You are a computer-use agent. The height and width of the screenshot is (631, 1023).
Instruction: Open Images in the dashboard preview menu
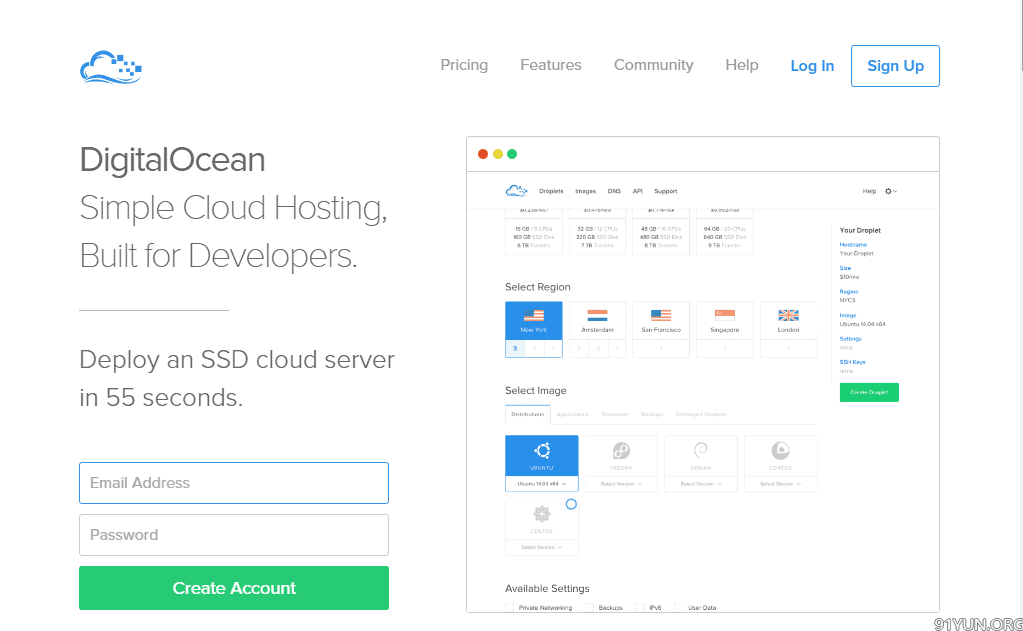coord(585,191)
